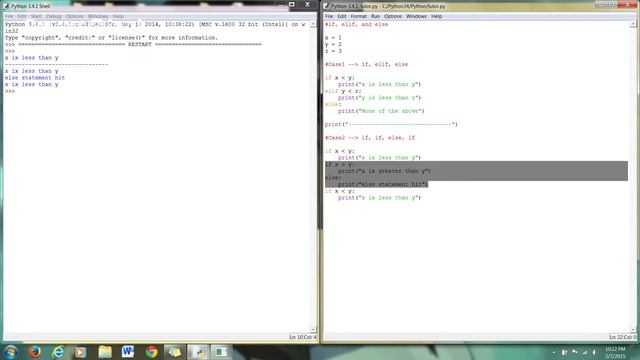This screenshot has width=640, height=360.
Task: Close the tutor.py editor window
Action: [x=627, y=4]
